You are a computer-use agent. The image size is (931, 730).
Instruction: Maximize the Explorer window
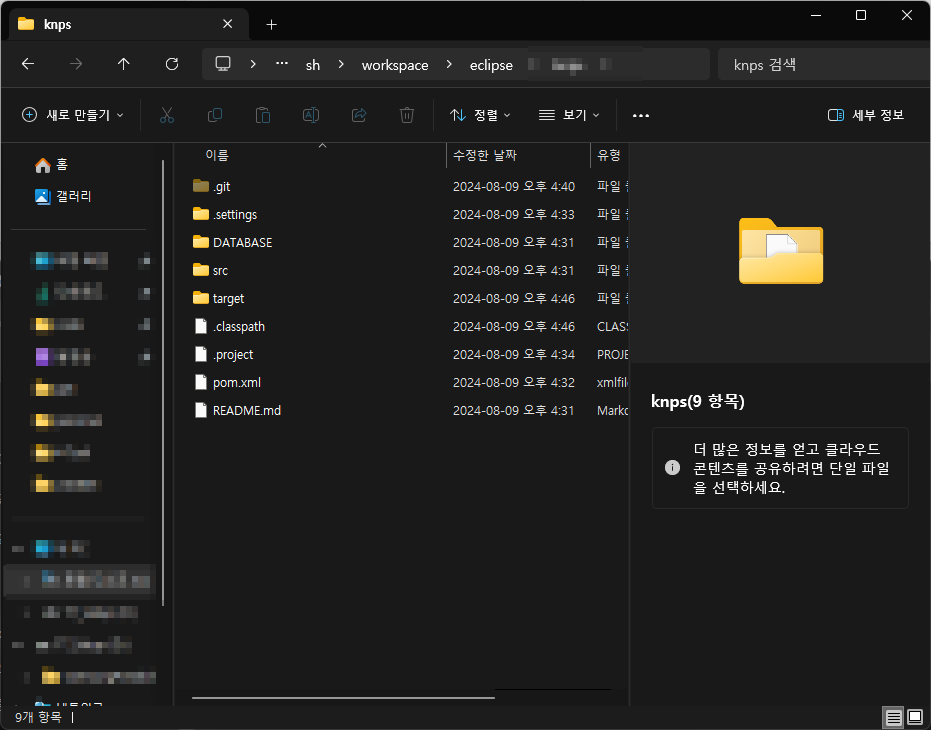pos(861,15)
